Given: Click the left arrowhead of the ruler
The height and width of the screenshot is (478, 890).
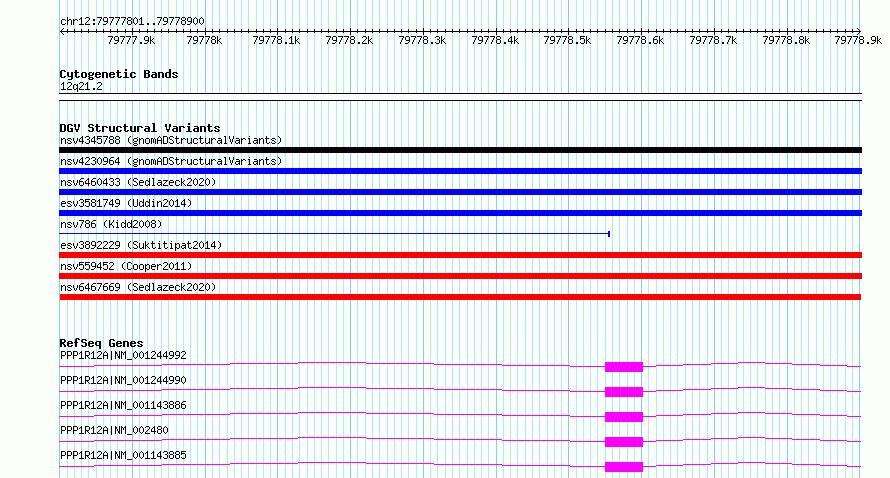Looking at the screenshot, I should 62,31.
